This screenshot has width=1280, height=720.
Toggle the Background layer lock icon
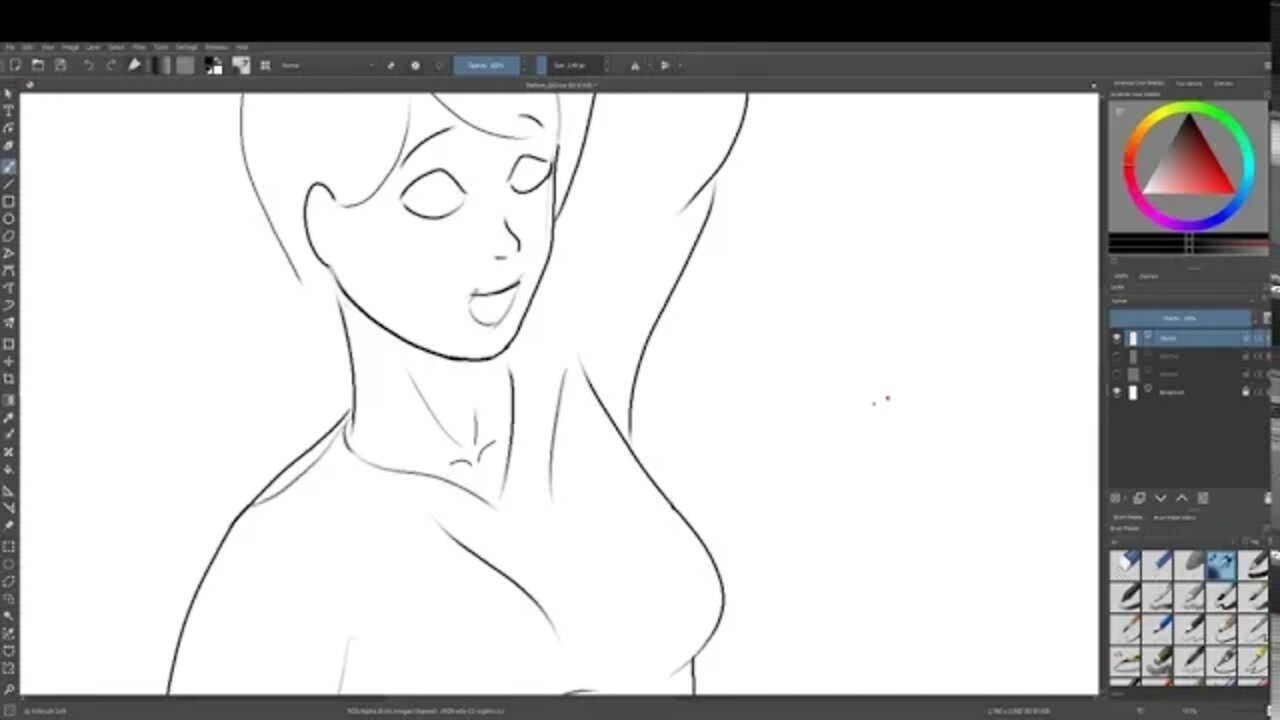pos(1246,392)
